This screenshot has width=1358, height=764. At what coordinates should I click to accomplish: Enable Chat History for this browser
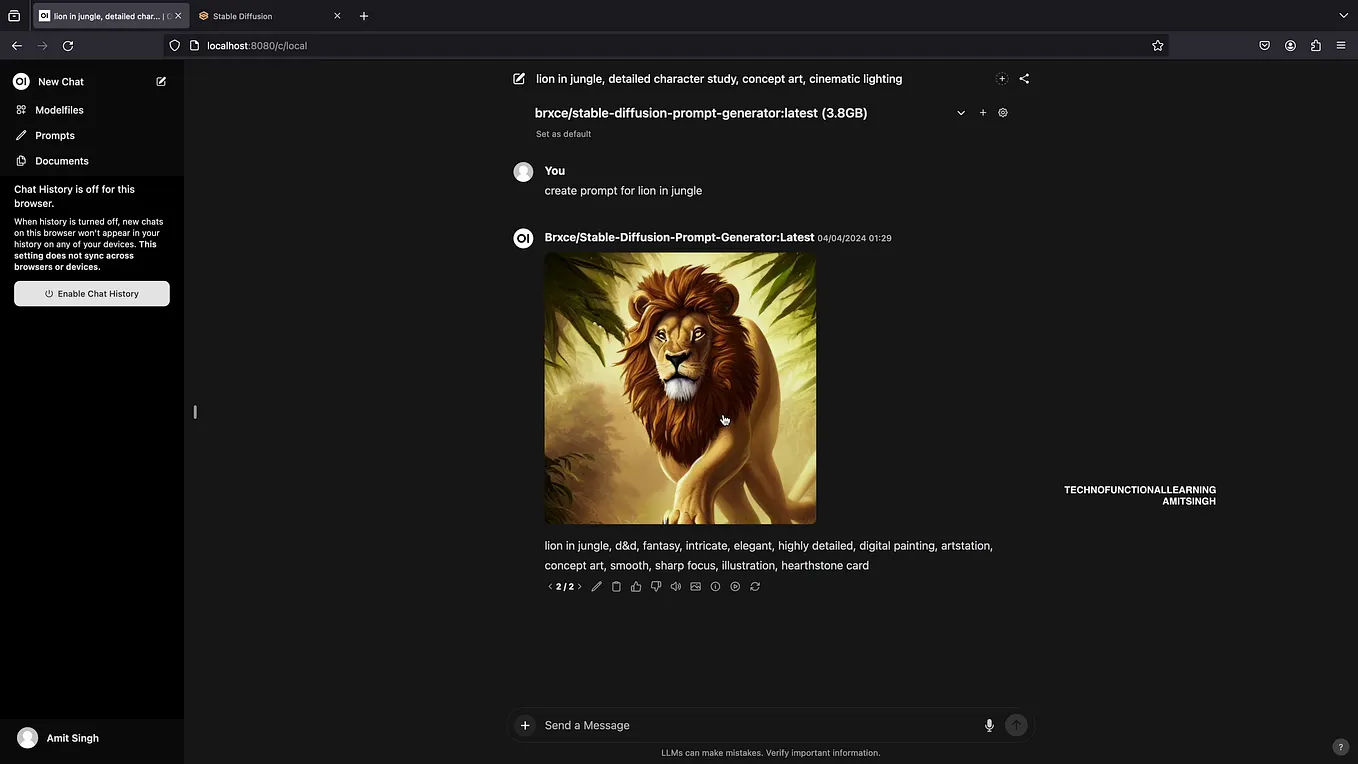pos(91,293)
